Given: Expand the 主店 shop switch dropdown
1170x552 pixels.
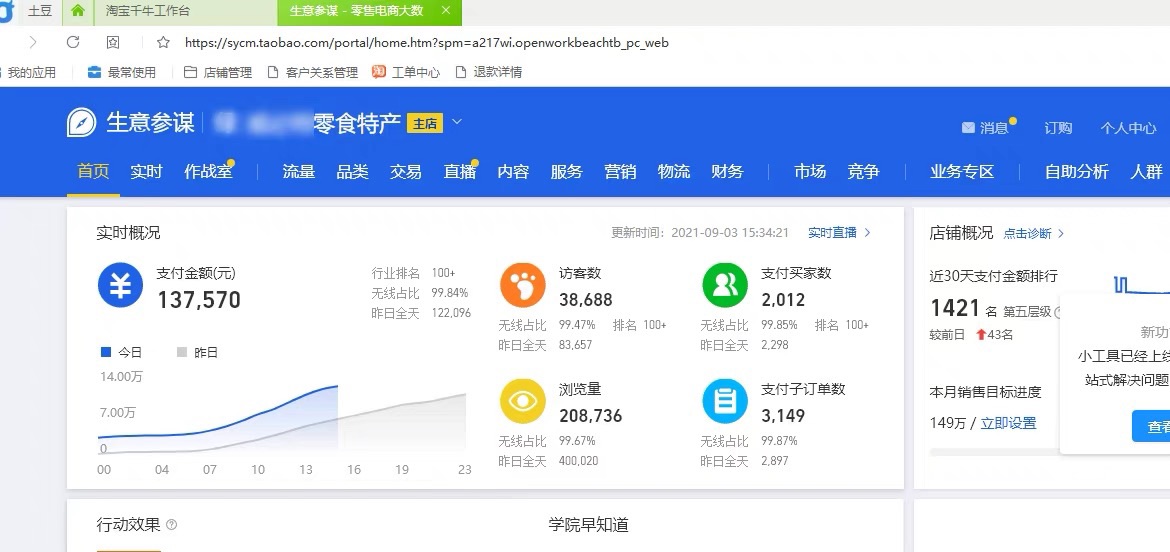Looking at the screenshot, I should pyautogui.click(x=457, y=122).
